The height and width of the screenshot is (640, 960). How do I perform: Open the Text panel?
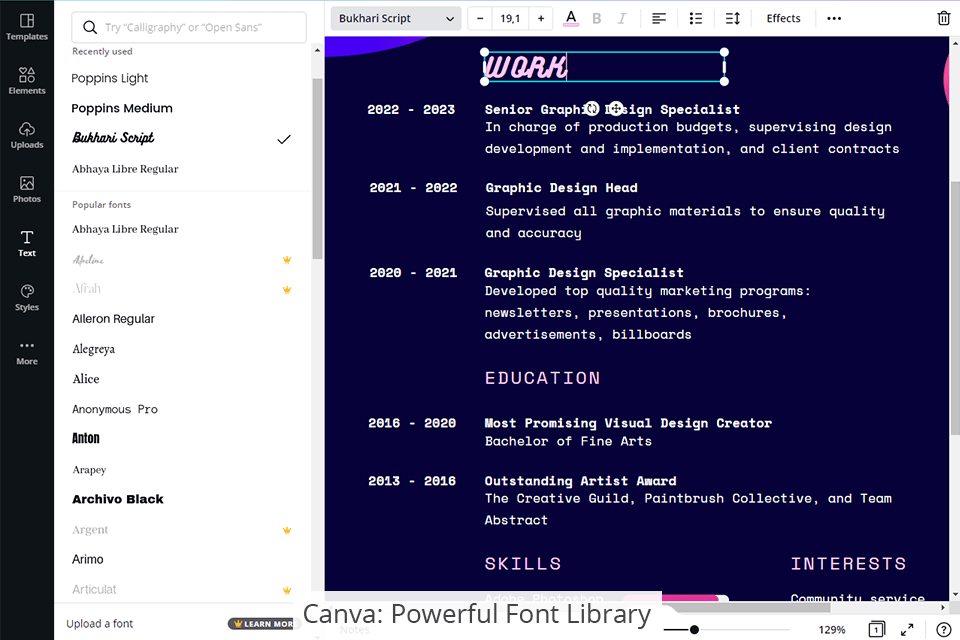(x=27, y=244)
